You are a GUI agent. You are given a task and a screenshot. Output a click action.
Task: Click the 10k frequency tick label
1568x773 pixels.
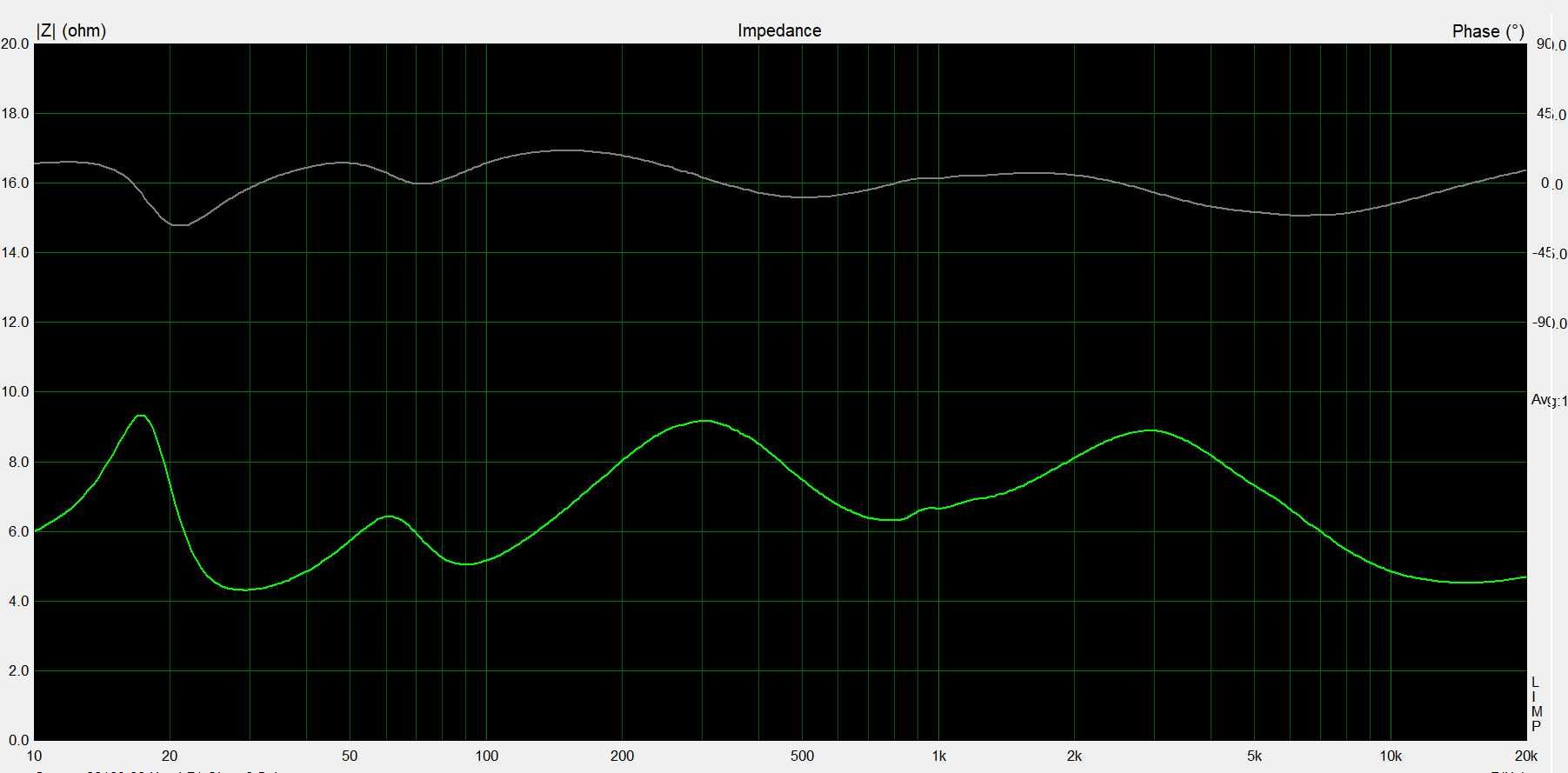(1390, 756)
